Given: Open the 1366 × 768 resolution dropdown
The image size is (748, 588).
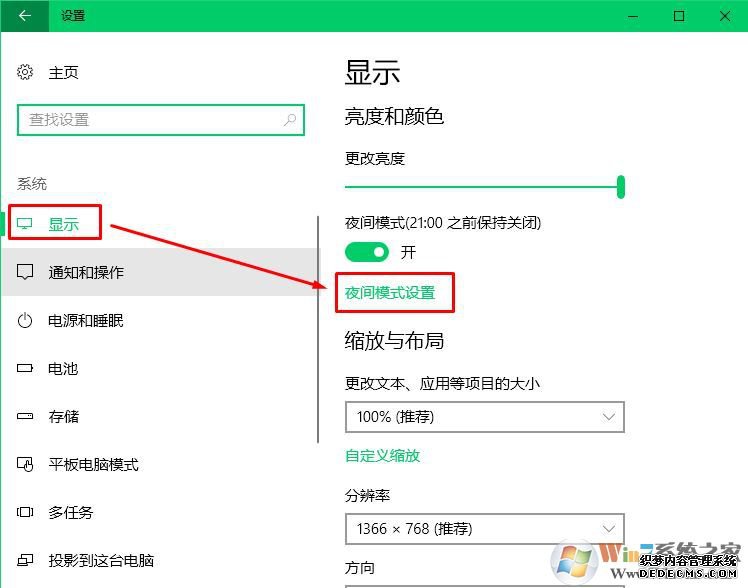Looking at the screenshot, I should [x=485, y=529].
